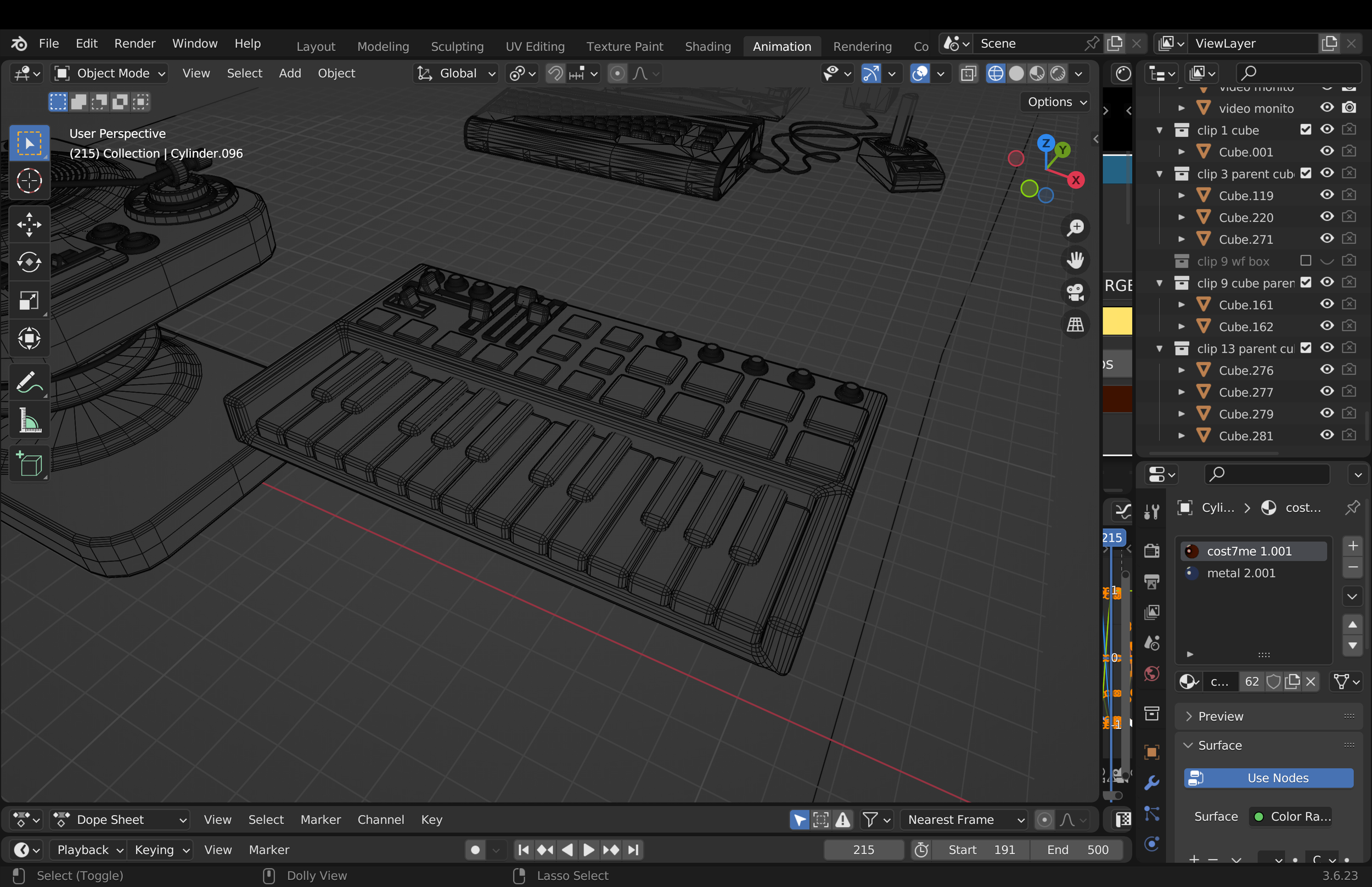Viewport: 1372px width, 887px height.
Task: Switch to the Shading workspace tab
Action: pos(707,46)
